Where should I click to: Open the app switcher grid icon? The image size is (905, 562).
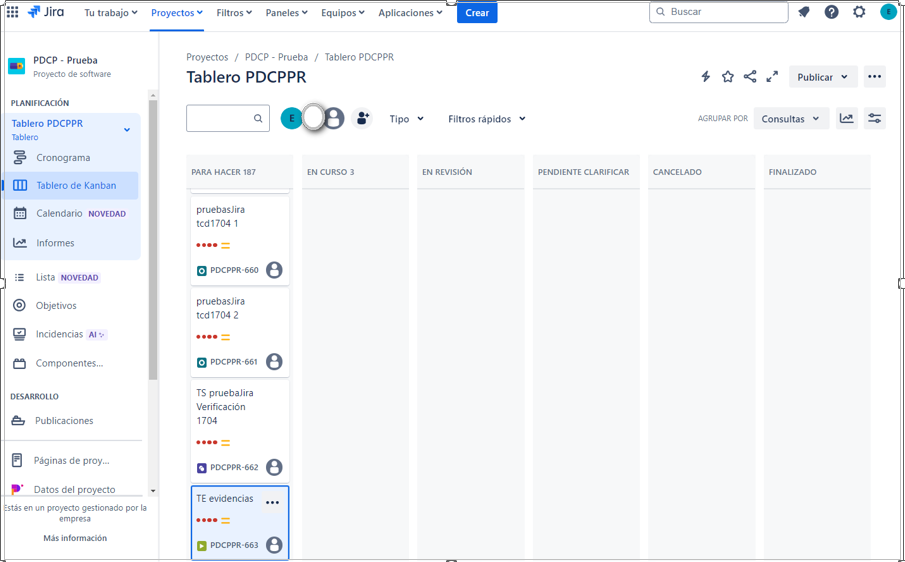(x=12, y=12)
